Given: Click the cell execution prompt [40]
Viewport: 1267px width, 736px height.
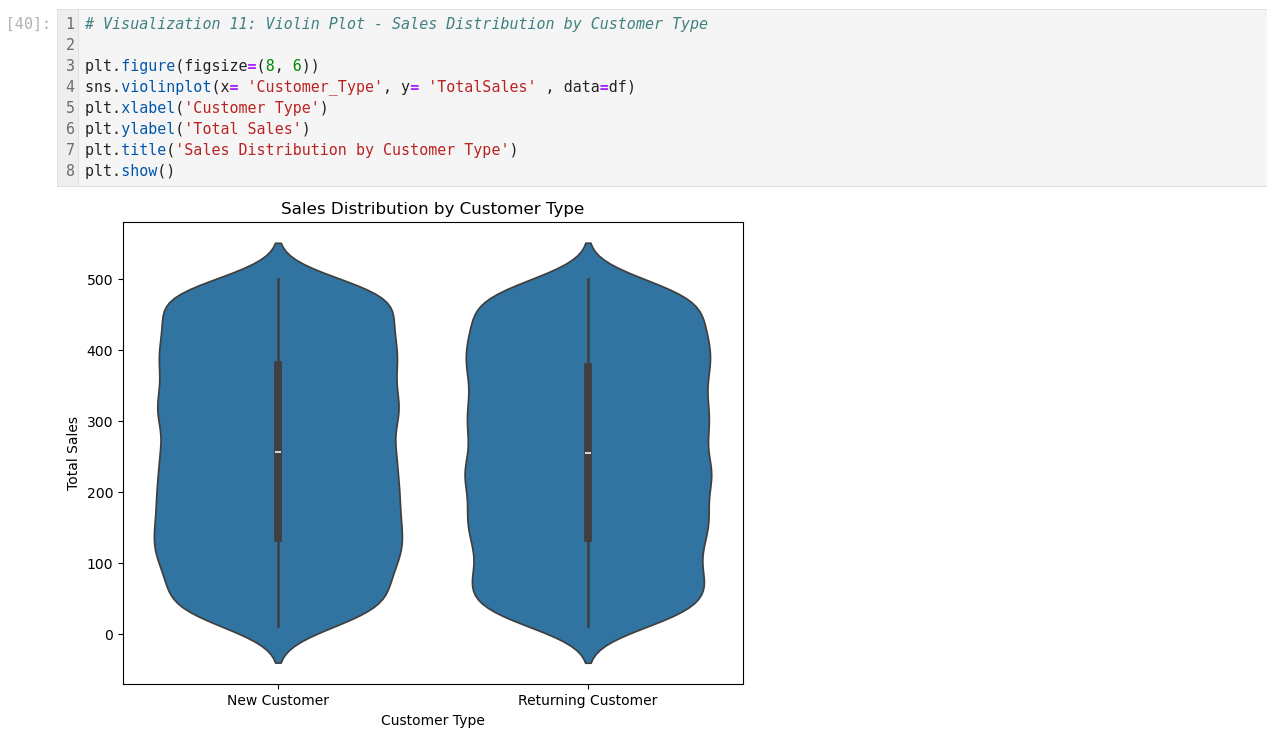Looking at the screenshot, I should (x=28, y=24).
